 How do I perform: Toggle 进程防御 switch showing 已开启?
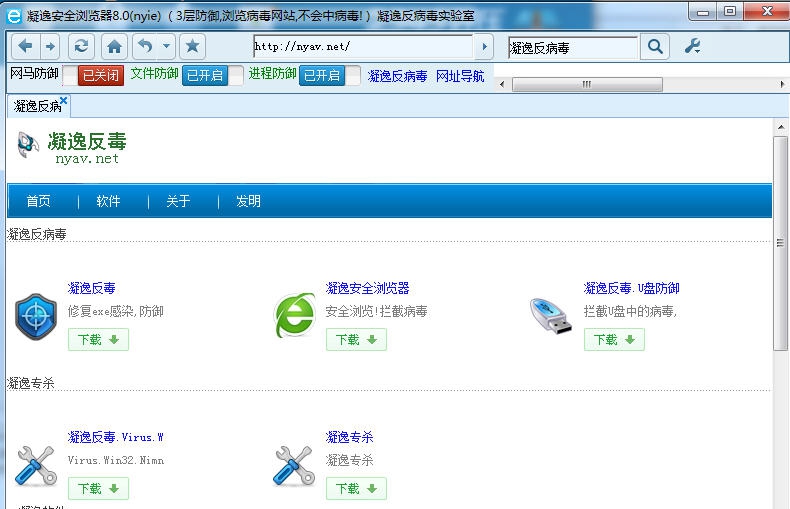(330, 76)
